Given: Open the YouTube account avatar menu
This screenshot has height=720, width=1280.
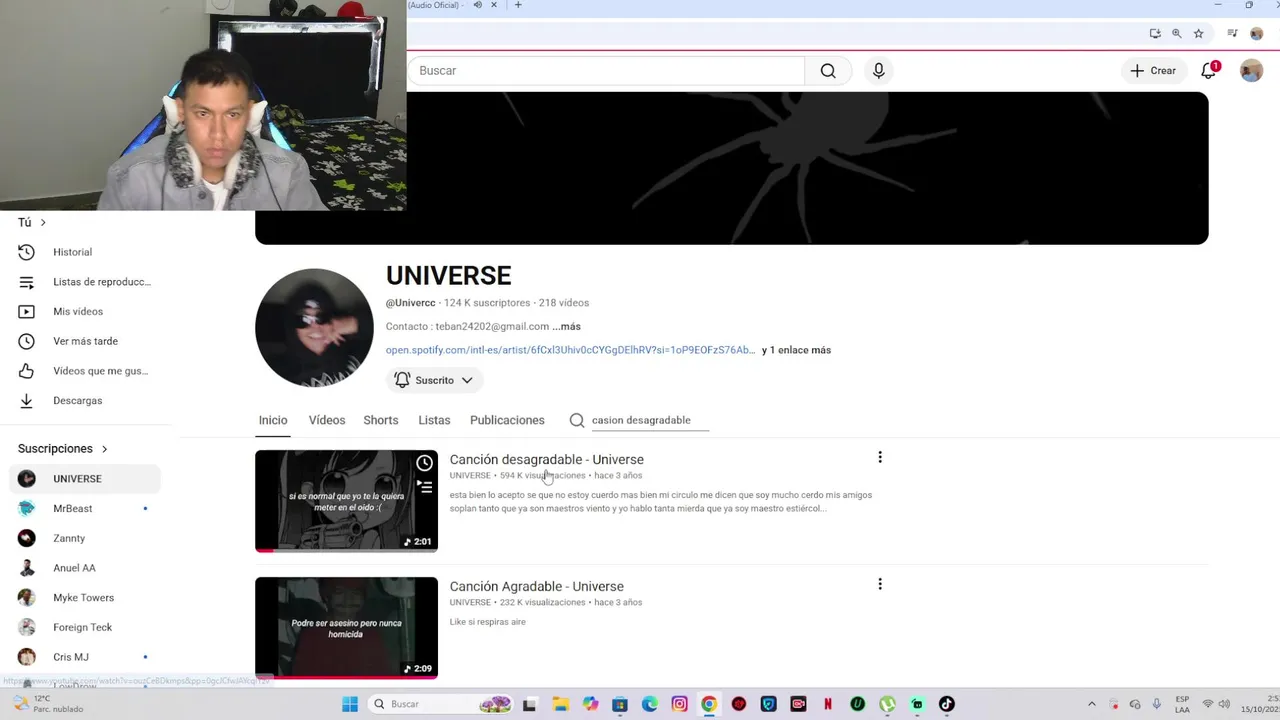Looking at the screenshot, I should point(1251,71).
